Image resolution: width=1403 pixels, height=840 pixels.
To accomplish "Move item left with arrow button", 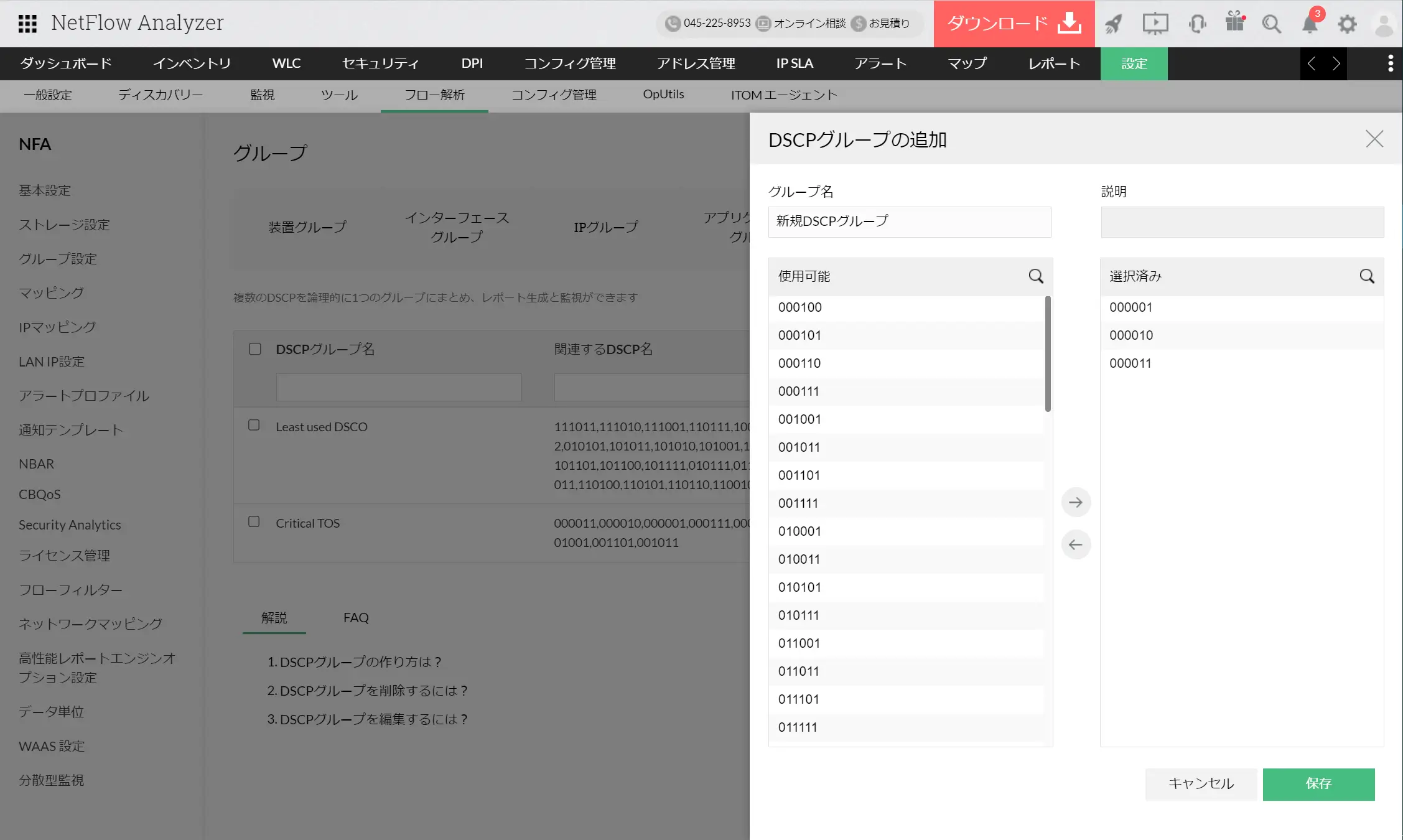I will pyautogui.click(x=1076, y=544).
